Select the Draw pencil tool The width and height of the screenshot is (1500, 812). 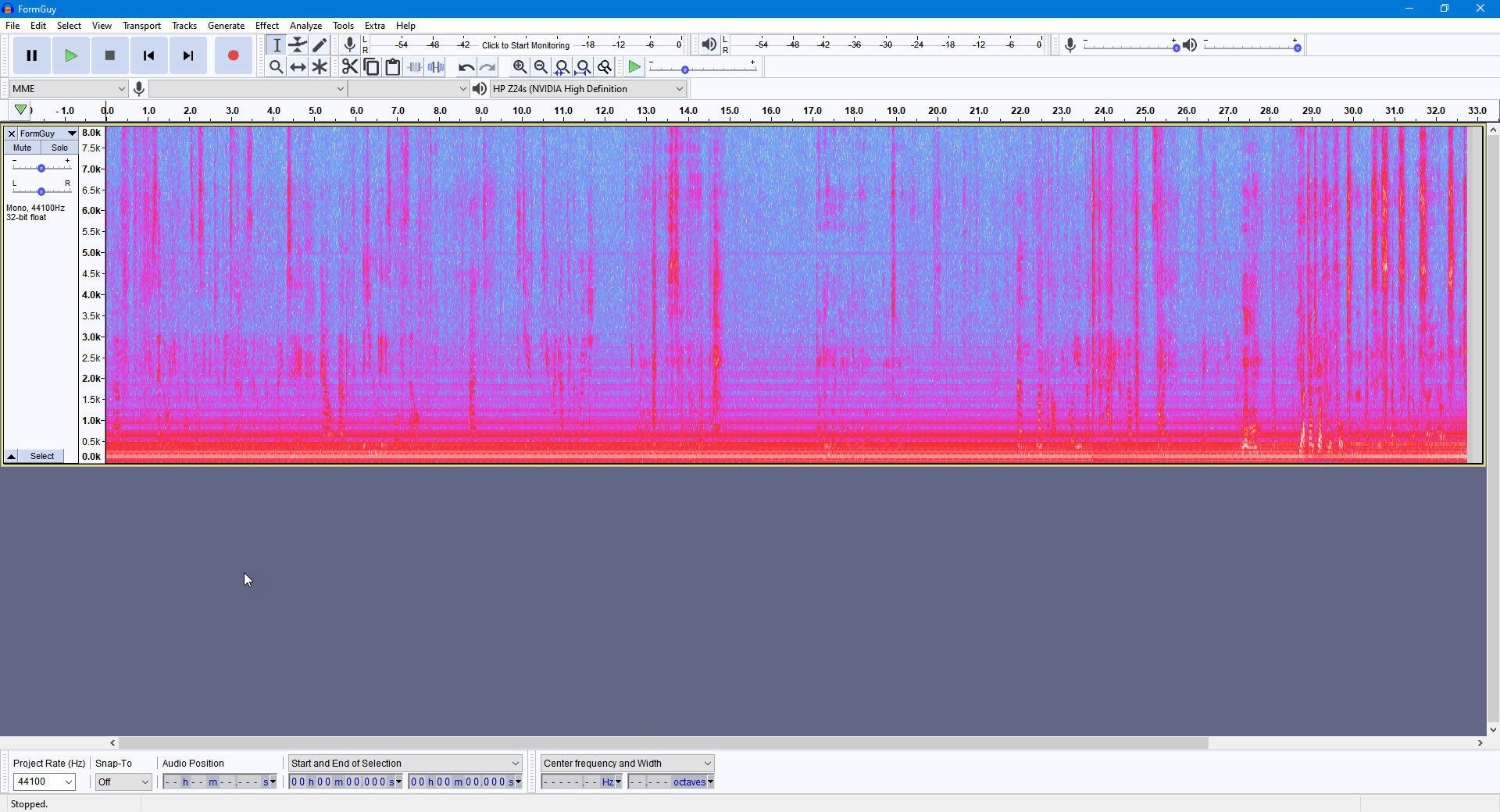[320, 45]
